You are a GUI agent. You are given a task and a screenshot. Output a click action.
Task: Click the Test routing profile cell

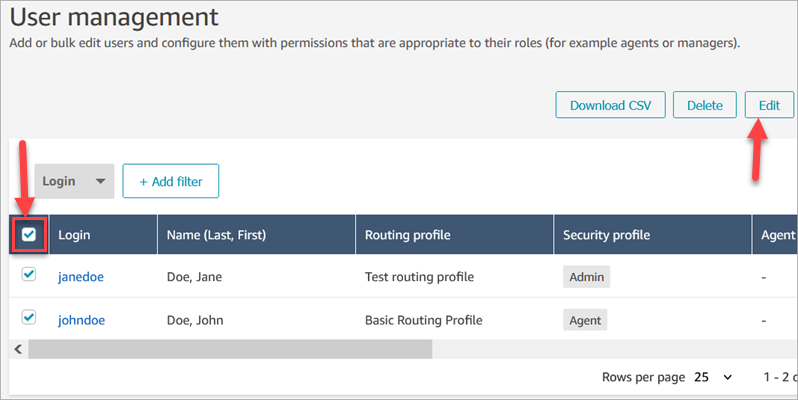pyautogui.click(x=419, y=277)
